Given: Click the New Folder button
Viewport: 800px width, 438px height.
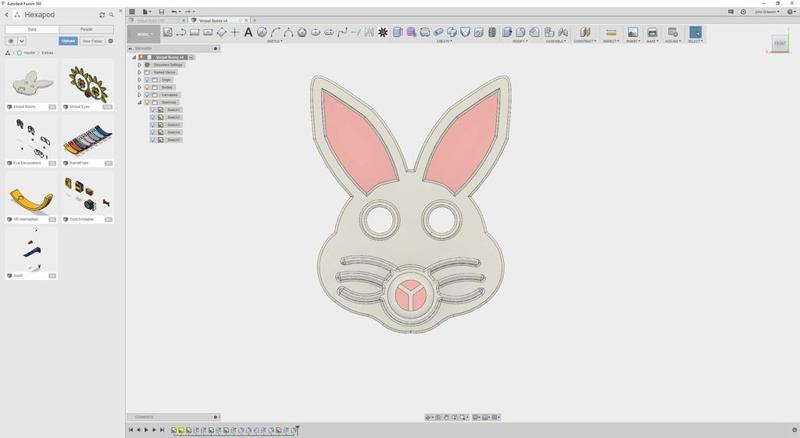Looking at the screenshot, I should [x=92, y=41].
